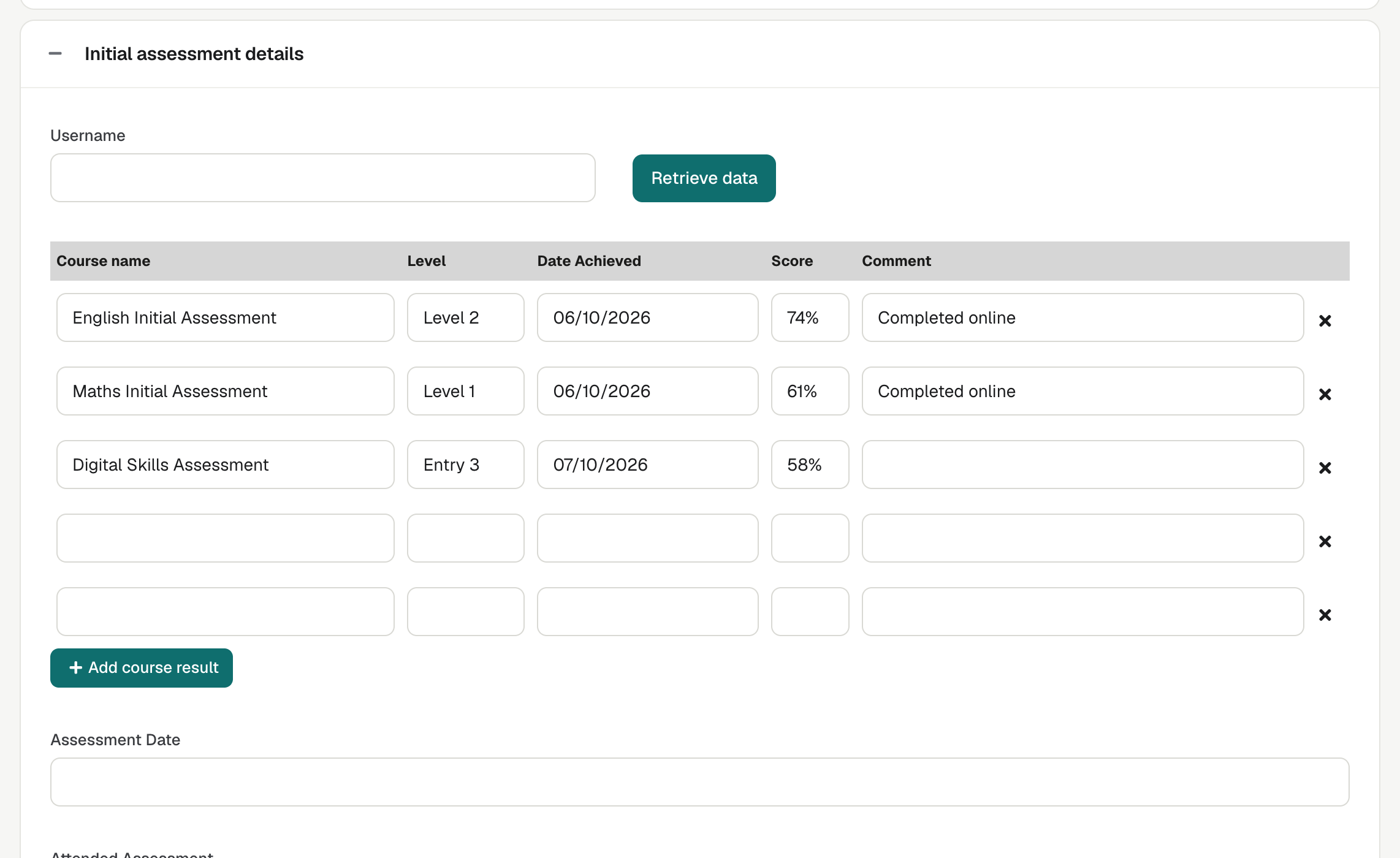Delete the last empty course row

(1325, 615)
